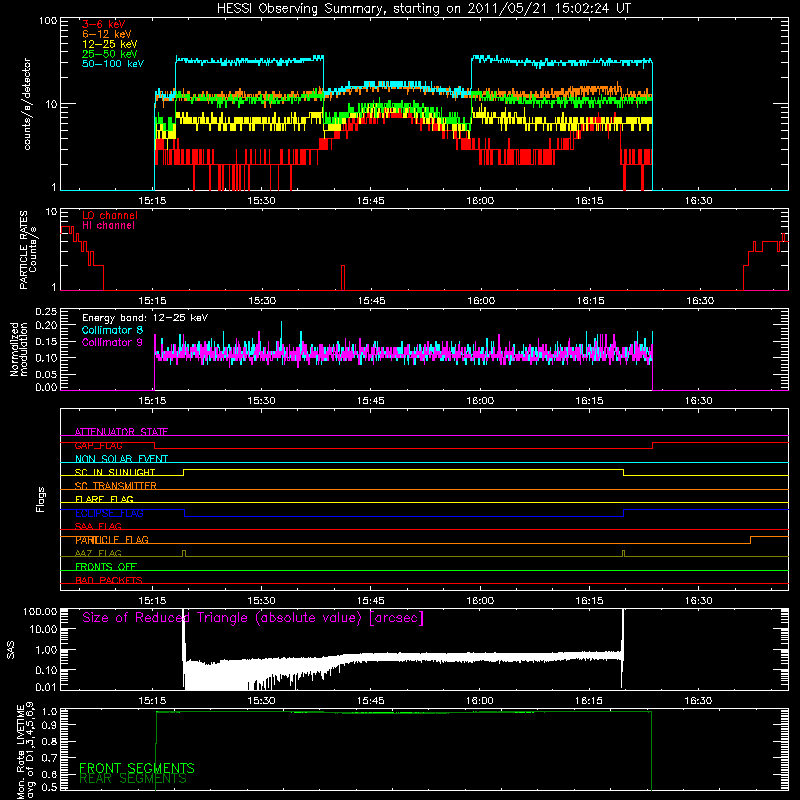The image size is (800, 800).
Task: Click the GAP_FLAG label
Action: coord(98,445)
